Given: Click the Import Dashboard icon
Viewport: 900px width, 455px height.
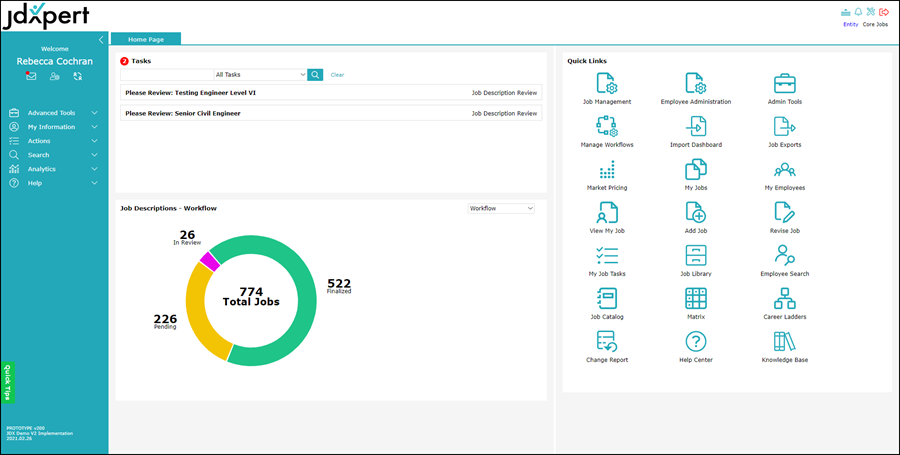Looking at the screenshot, I should click(695, 127).
